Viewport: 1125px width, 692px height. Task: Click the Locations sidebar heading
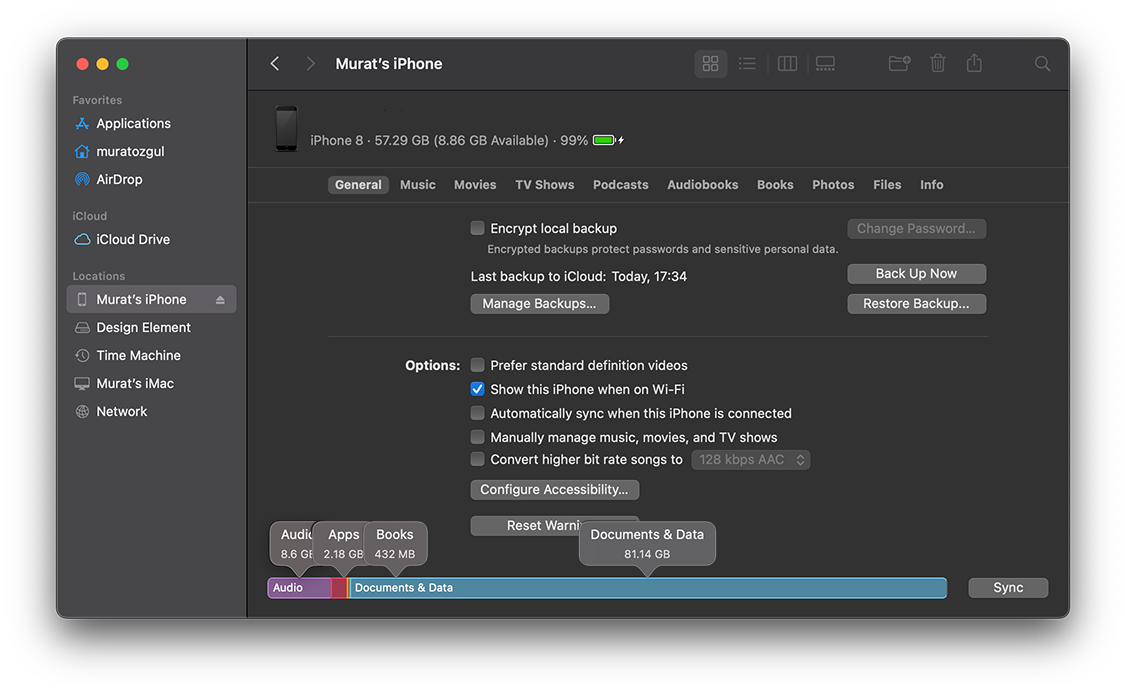(98, 276)
